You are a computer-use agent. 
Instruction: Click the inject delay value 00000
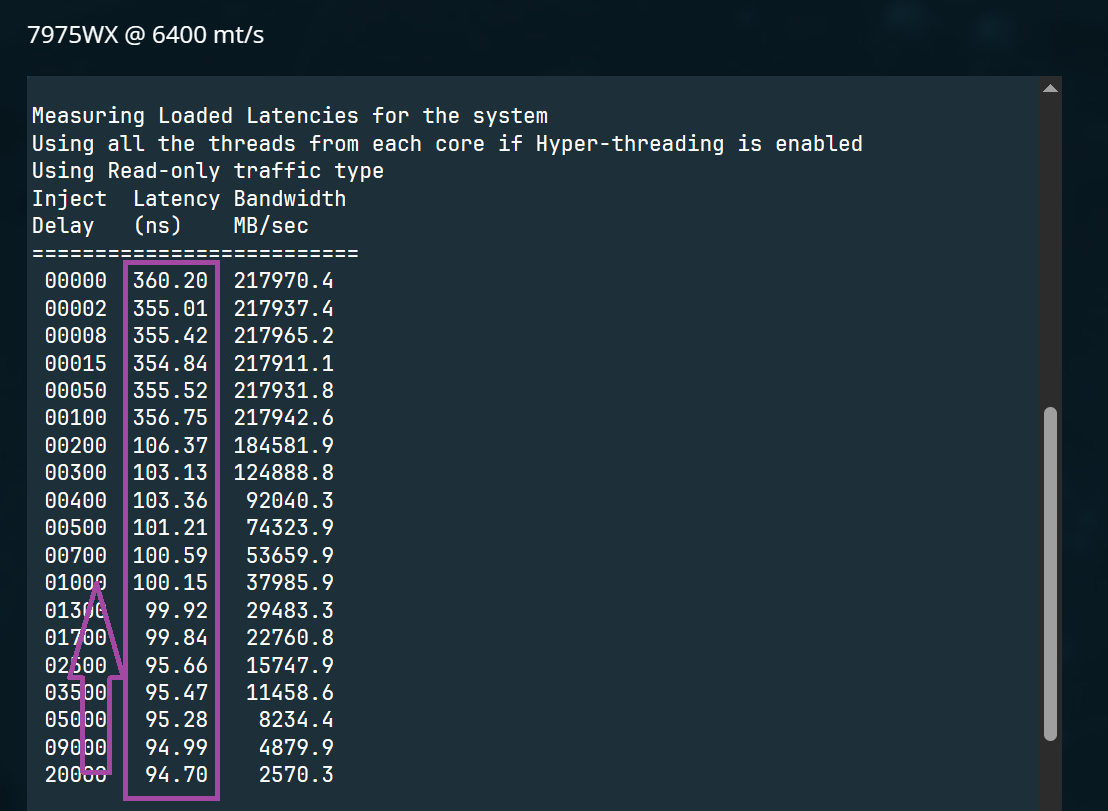[75, 281]
